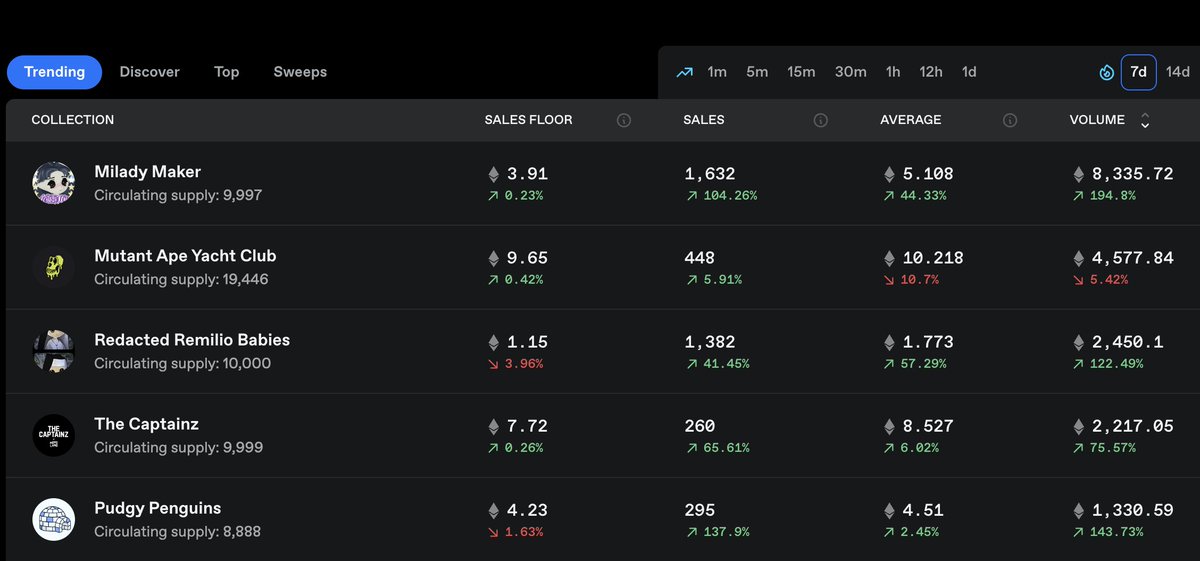Switch to the Top tab

pos(227,72)
